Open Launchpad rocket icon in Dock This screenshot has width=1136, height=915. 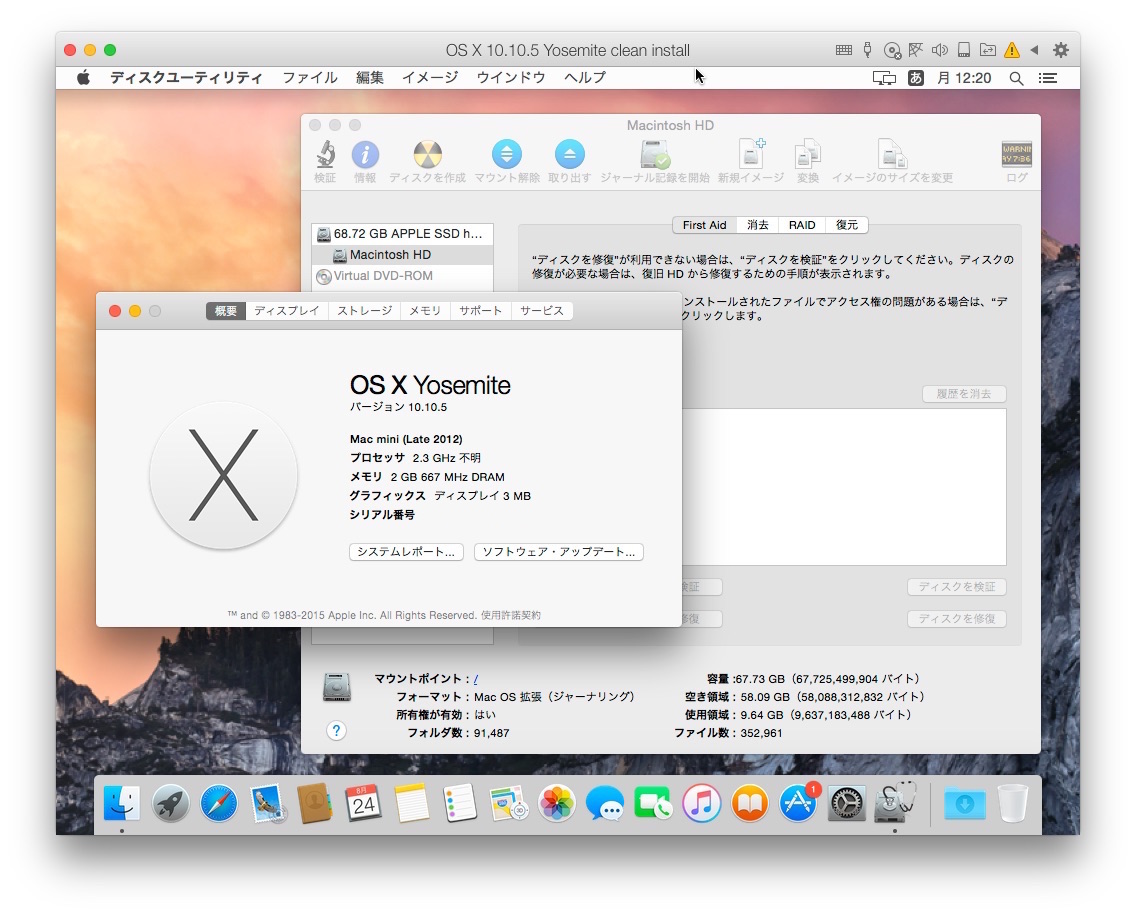pyautogui.click(x=170, y=803)
